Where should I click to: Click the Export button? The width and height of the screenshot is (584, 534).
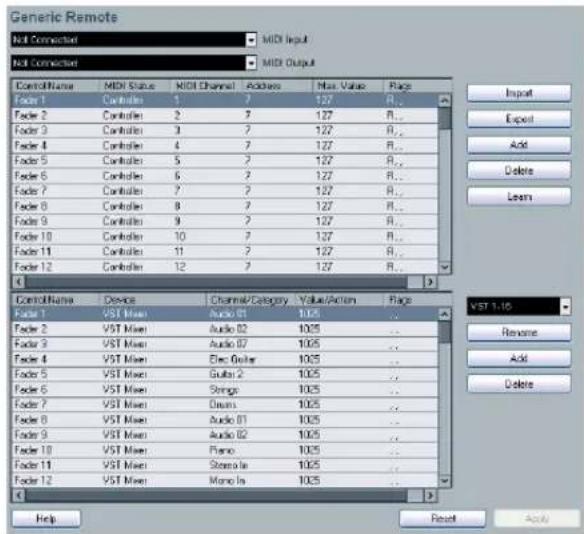pos(519,119)
